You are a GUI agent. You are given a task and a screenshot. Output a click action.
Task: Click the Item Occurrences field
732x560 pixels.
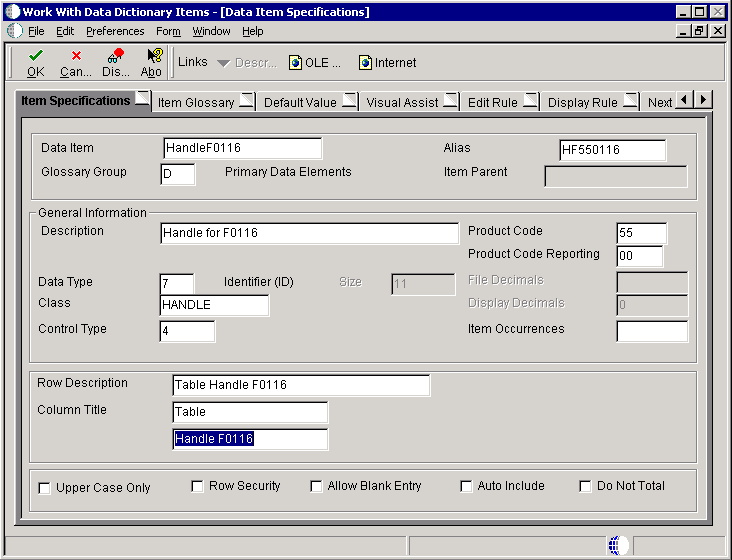(652, 331)
